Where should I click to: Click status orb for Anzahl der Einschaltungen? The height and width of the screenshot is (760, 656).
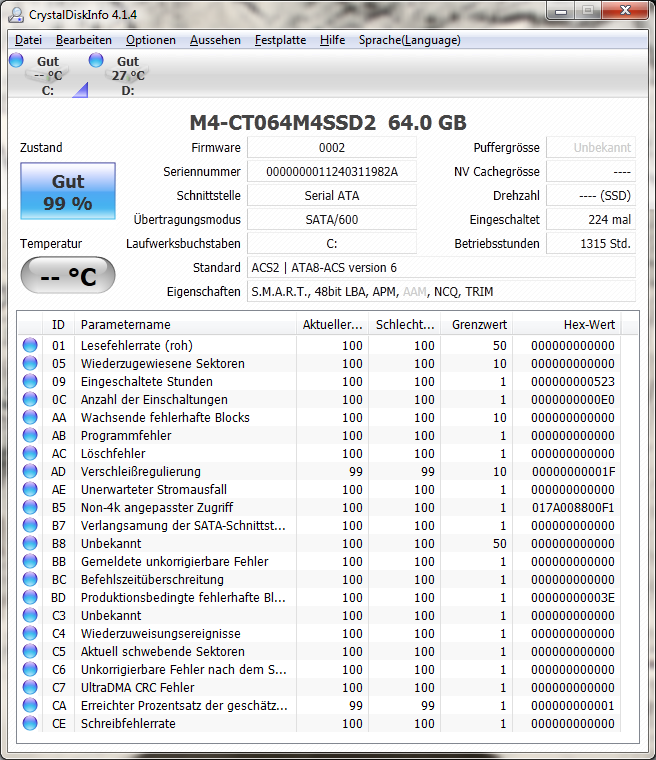[x=30, y=399]
